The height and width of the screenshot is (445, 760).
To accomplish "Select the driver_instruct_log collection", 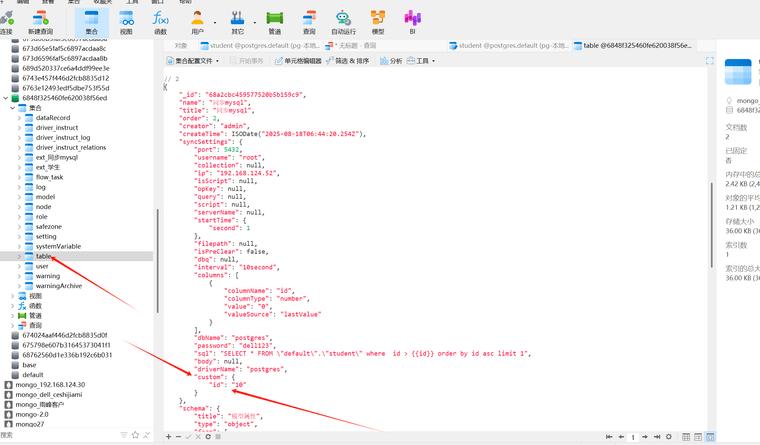I will pos(63,138).
